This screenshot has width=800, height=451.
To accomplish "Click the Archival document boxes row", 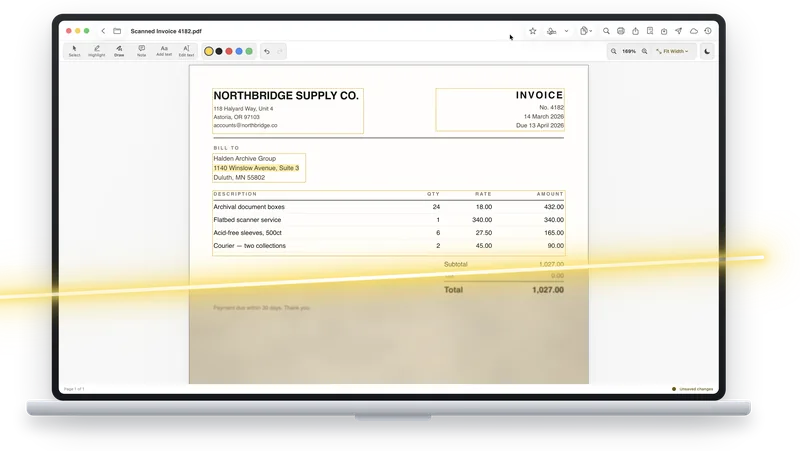I will 389,207.
